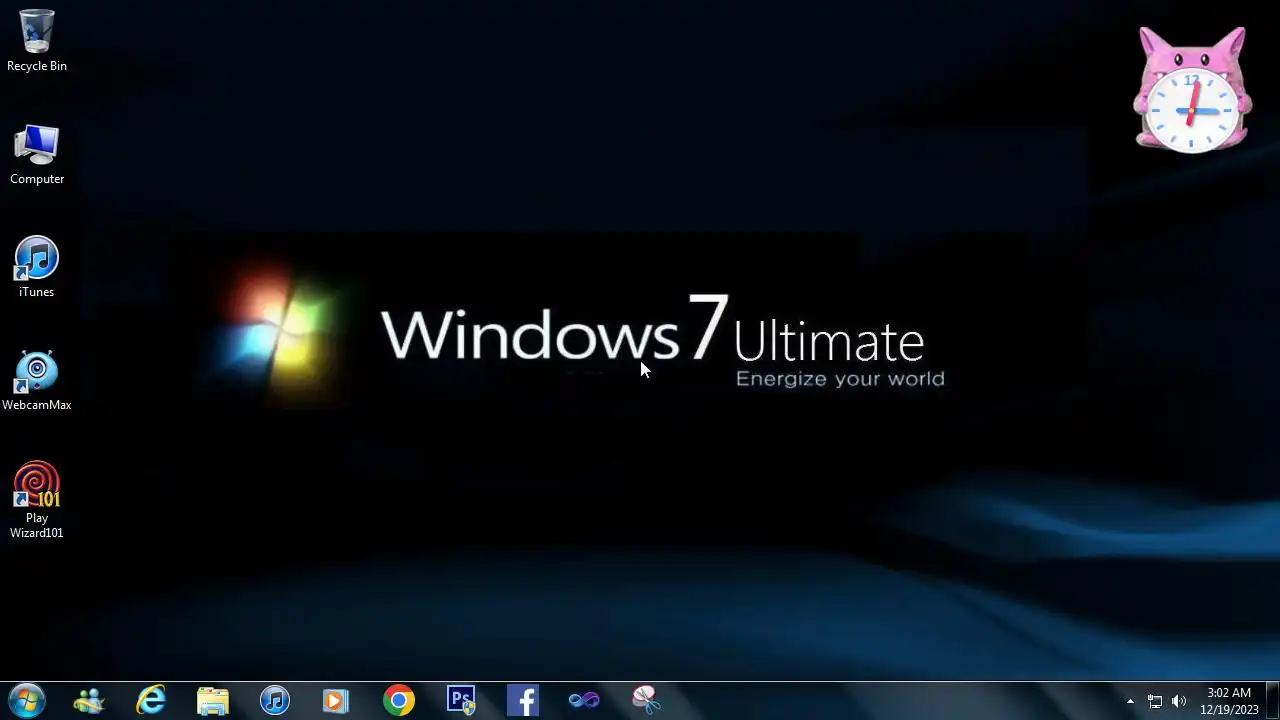Select the Recycle Bin desktop icon

(x=37, y=40)
